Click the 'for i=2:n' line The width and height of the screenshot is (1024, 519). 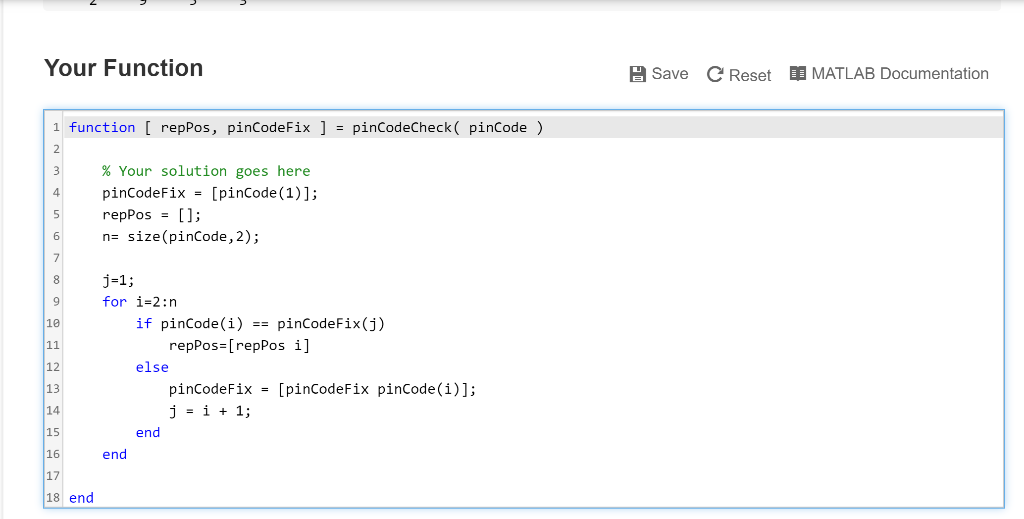pyautogui.click(x=139, y=302)
